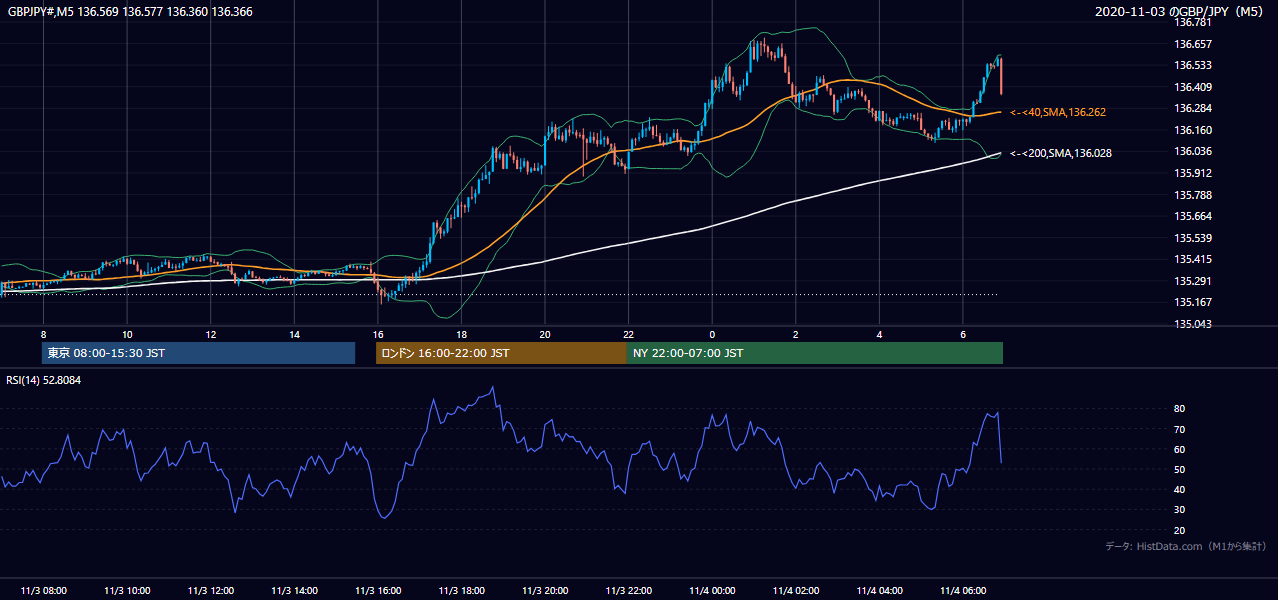The height and width of the screenshot is (600, 1278).
Task: Click the 東京 08:00-15:30 JST session bar
Action: pos(198,353)
